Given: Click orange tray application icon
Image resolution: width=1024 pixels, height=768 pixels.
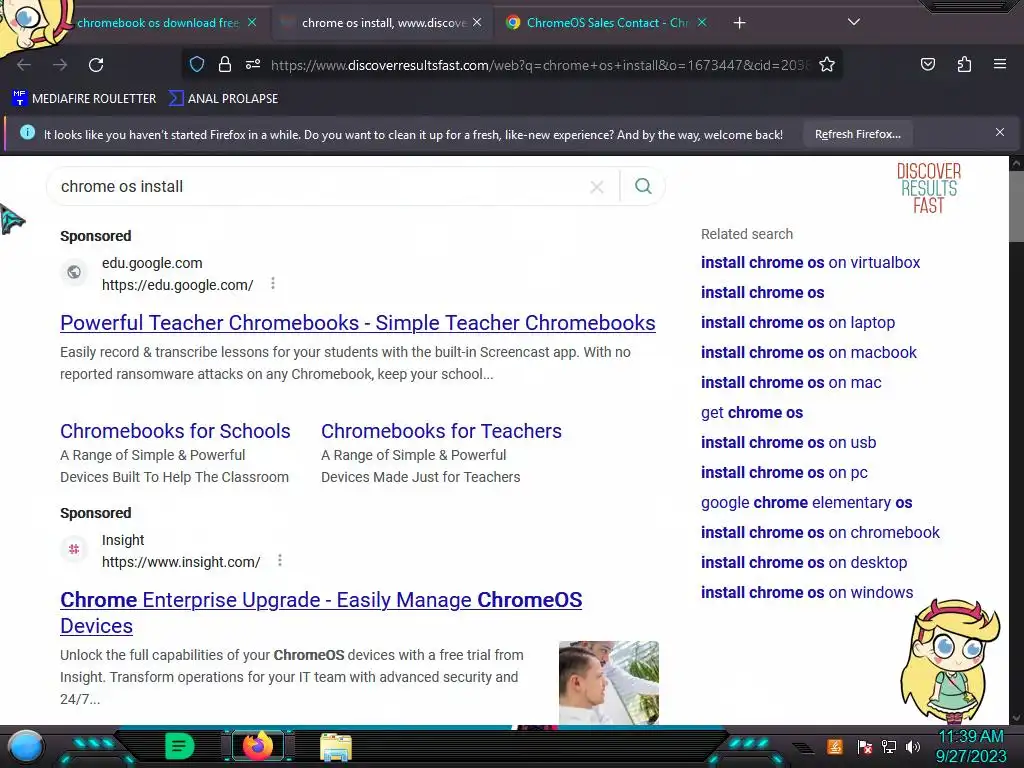Looking at the screenshot, I should coord(835,746).
